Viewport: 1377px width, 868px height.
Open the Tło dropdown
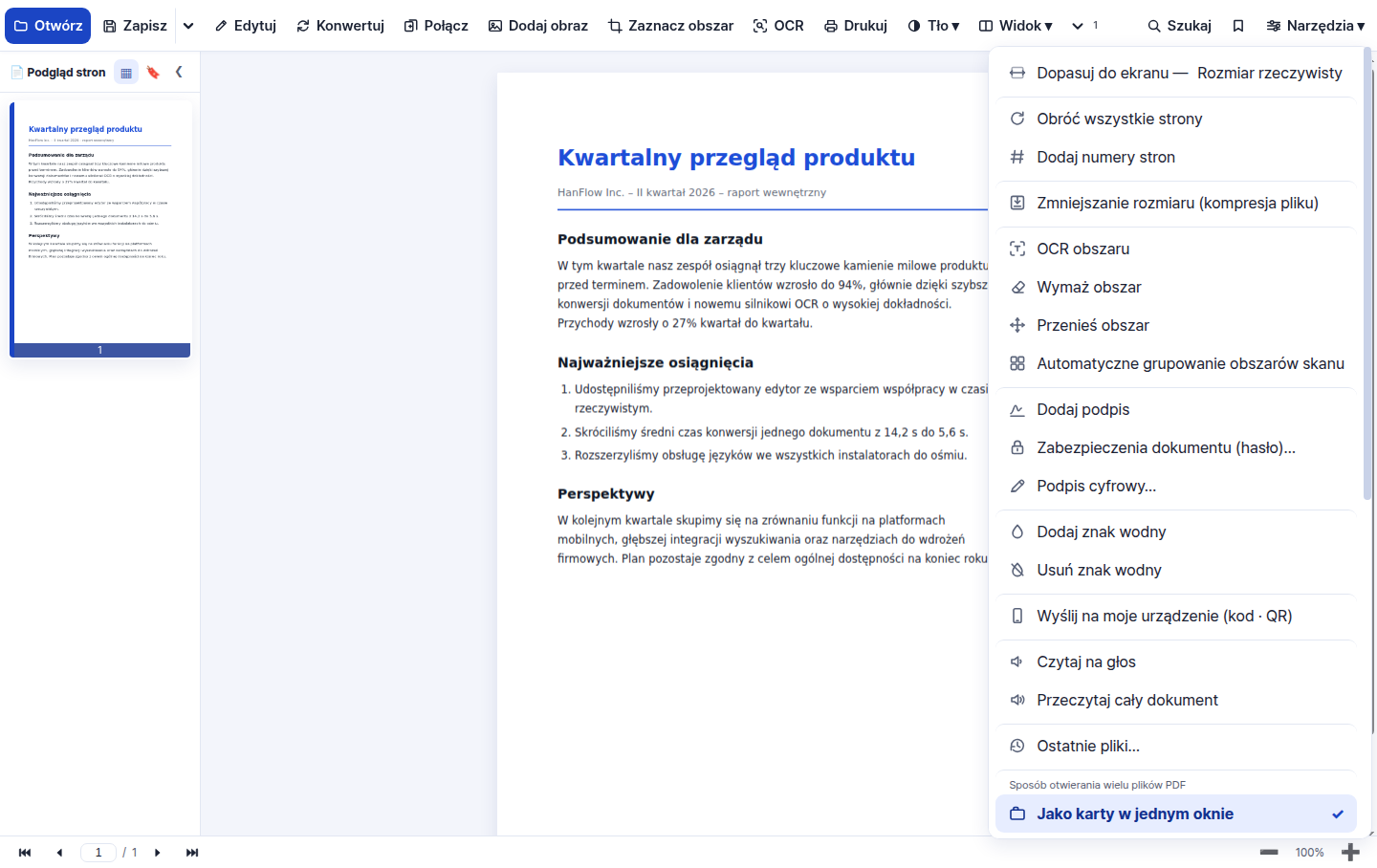point(933,26)
